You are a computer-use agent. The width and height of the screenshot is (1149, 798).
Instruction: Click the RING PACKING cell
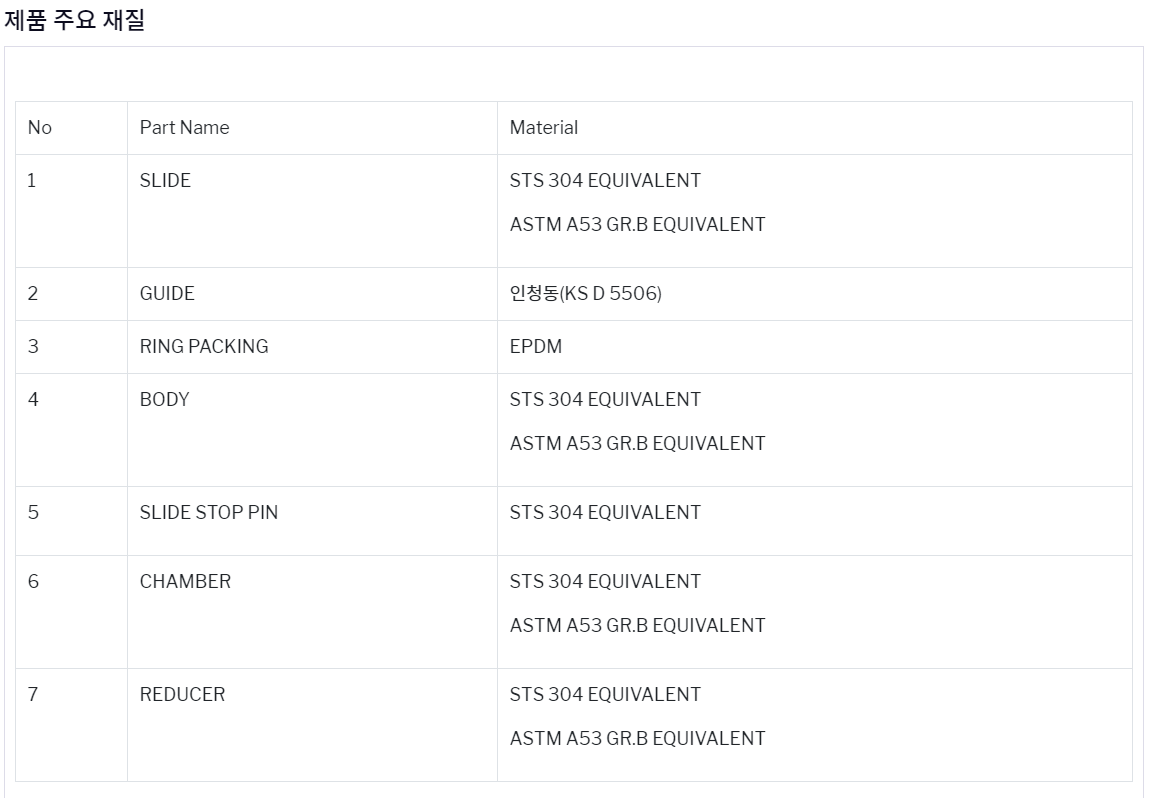[312, 347]
